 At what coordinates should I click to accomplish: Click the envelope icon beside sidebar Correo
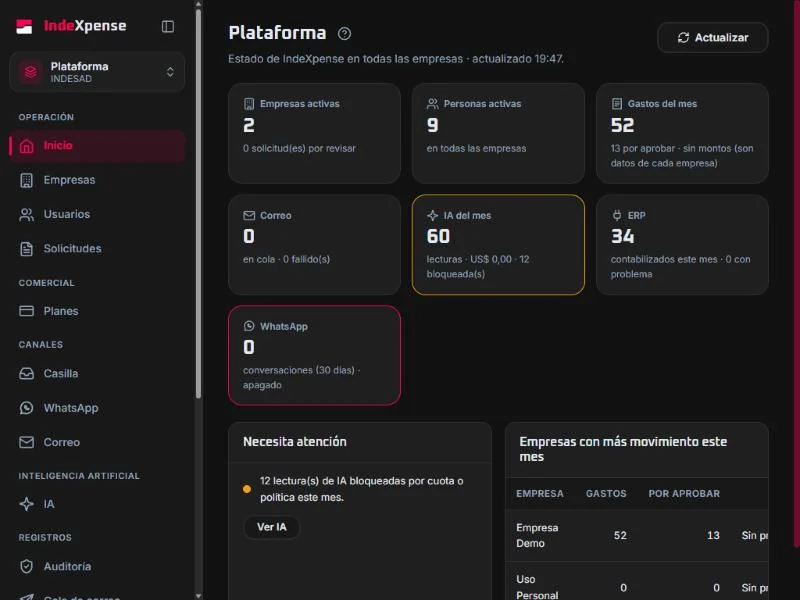point(27,442)
